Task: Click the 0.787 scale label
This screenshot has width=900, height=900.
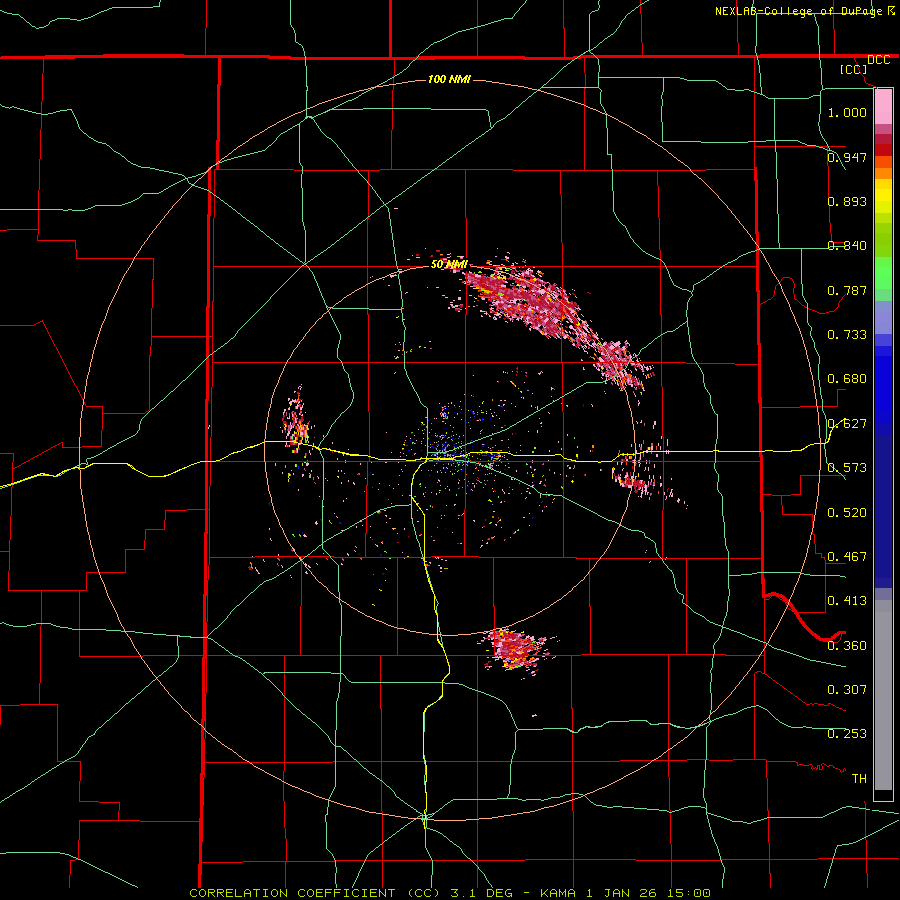Action: [847, 290]
